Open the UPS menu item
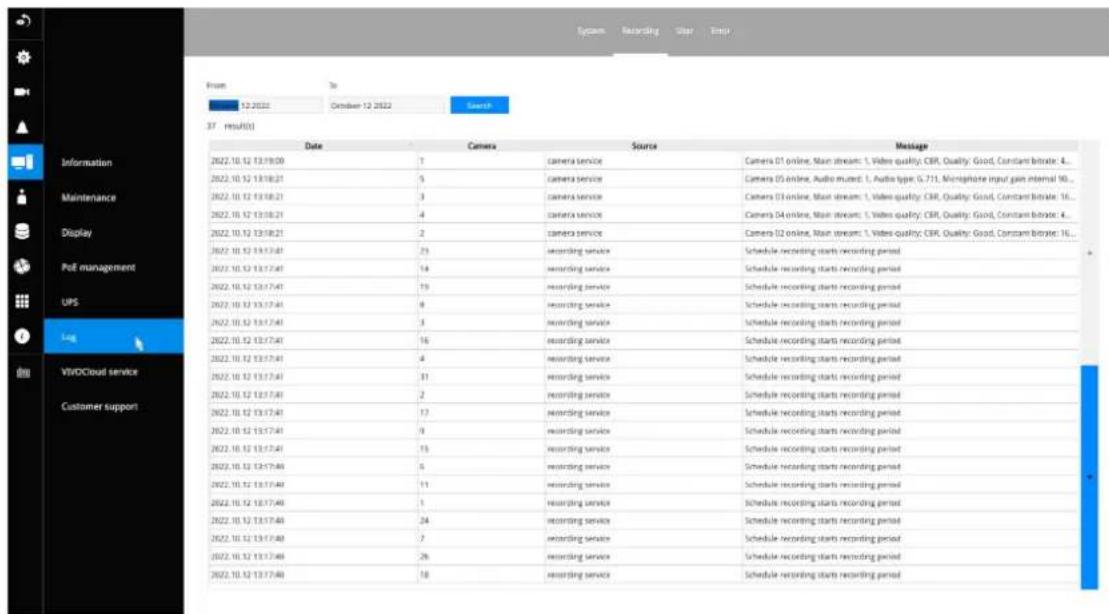This screenshot has width=1109, height=614. 69,302
